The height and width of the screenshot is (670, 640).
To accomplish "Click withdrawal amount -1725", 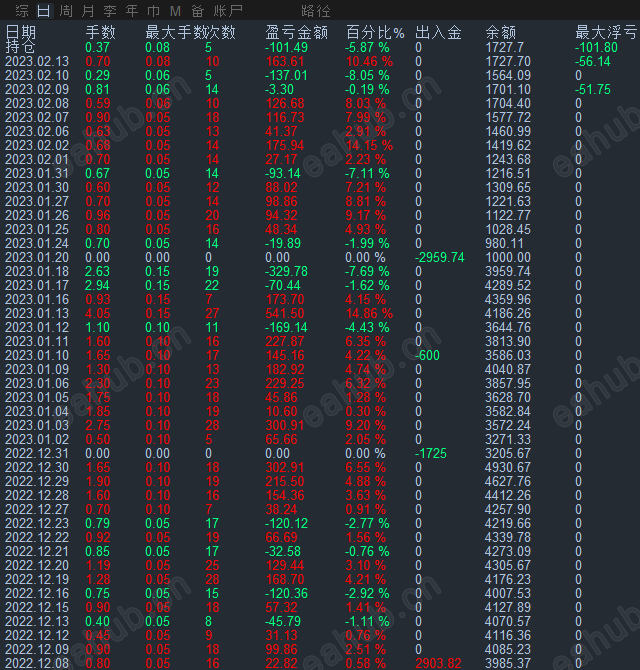I will [x=431, y=453].
